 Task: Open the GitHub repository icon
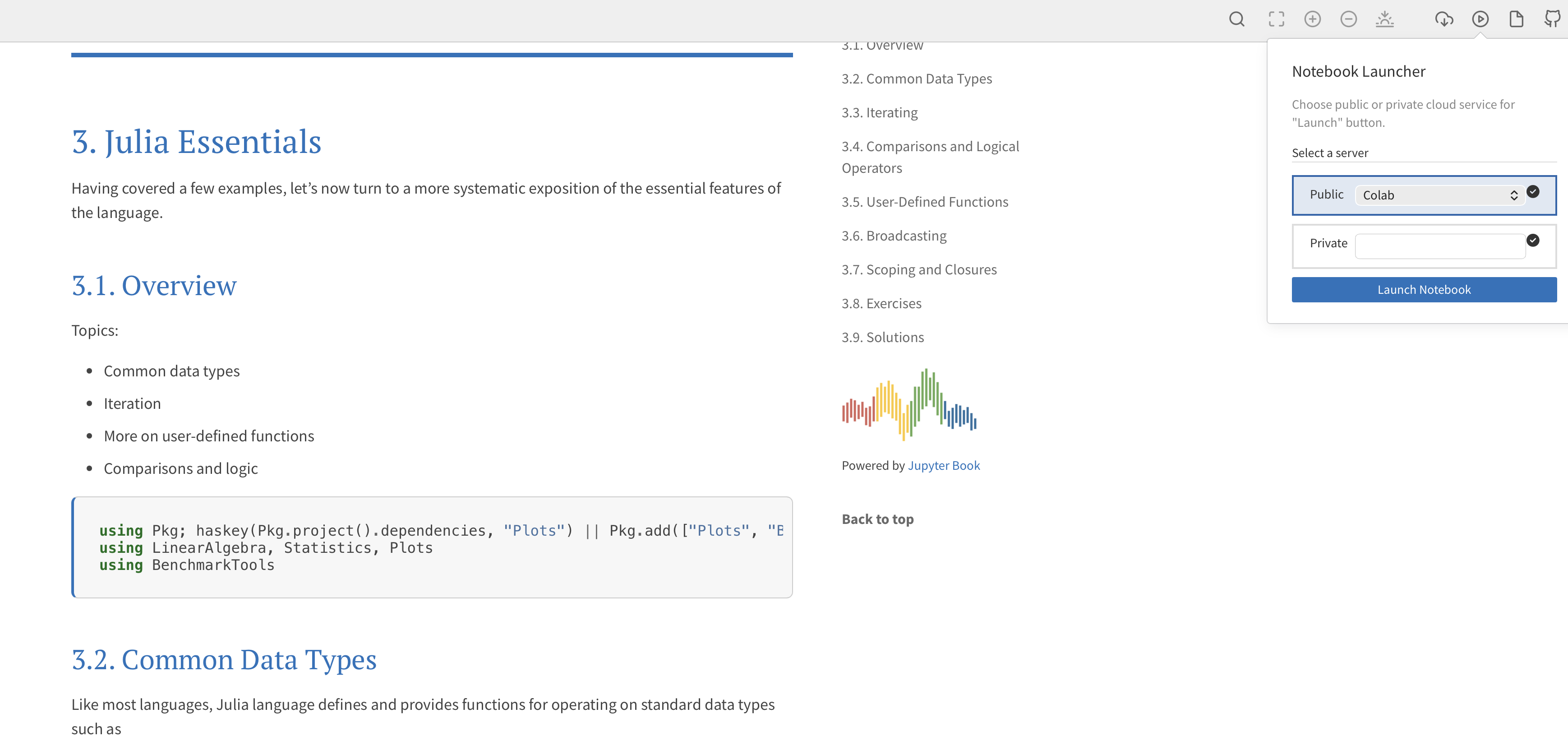(1552, 19)
